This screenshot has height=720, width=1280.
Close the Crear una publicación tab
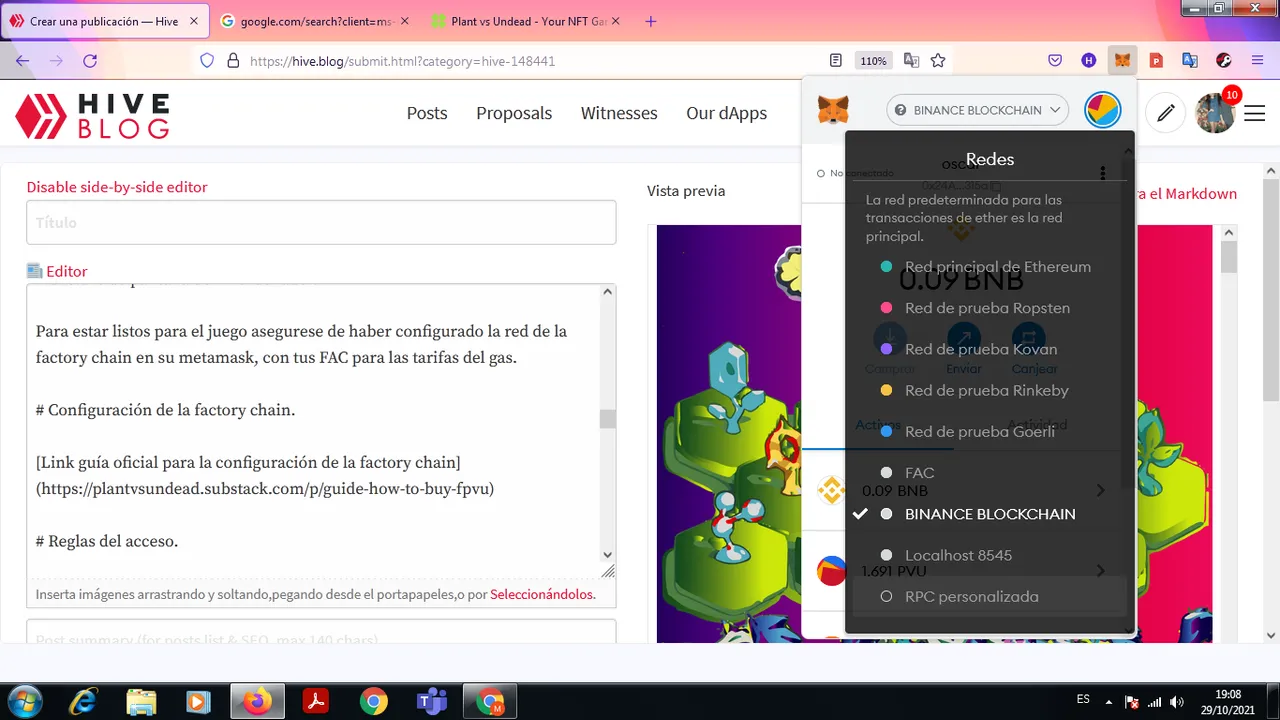click(194, 21)
